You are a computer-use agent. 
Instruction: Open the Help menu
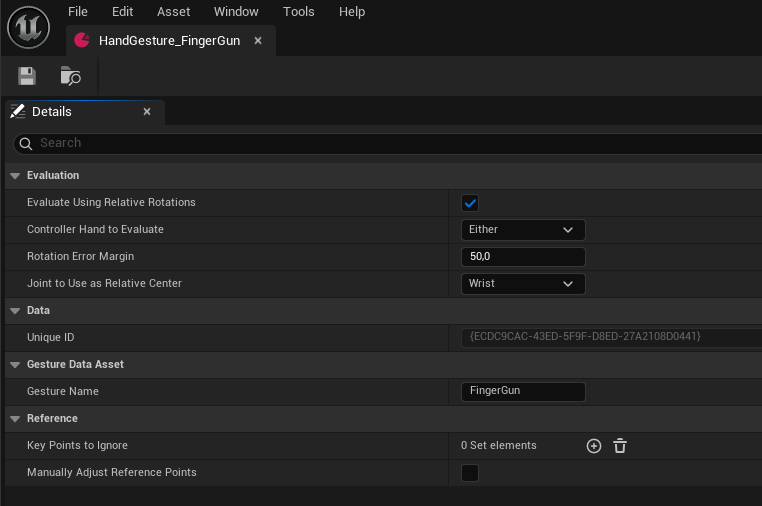(x=352, y=12)
